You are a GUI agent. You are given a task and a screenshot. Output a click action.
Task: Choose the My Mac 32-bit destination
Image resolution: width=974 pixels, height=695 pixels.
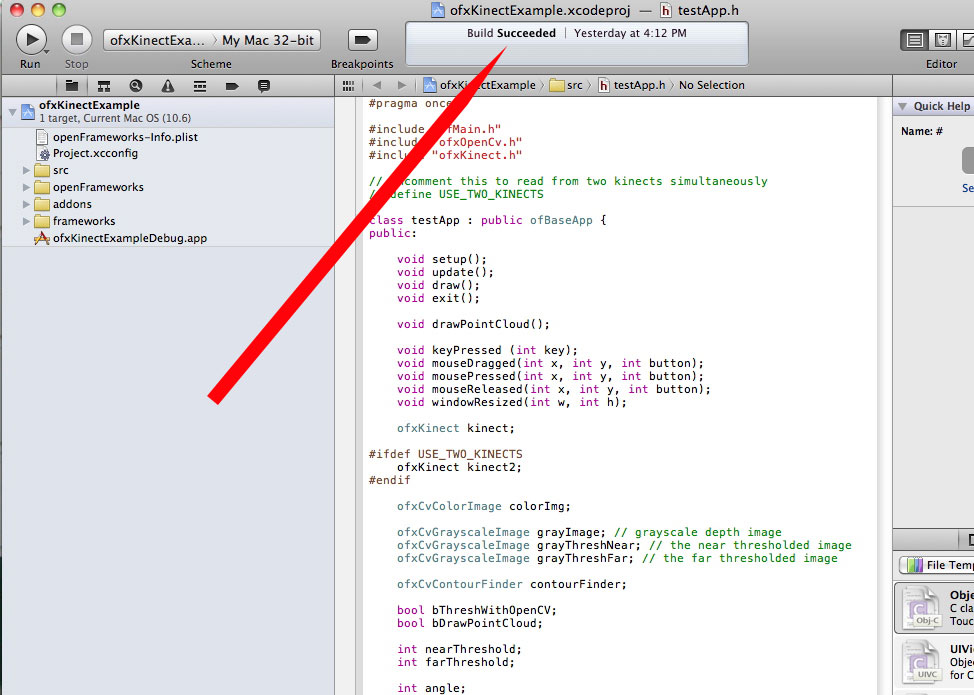coord(268,40)
